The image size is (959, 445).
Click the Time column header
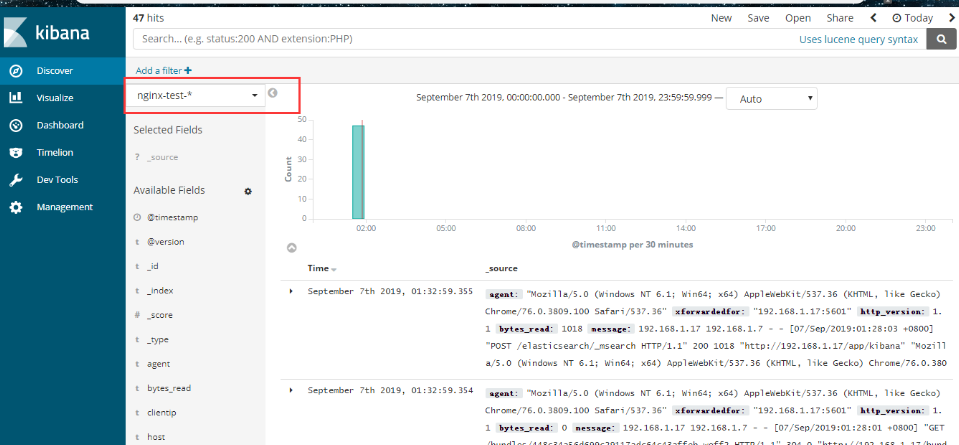(x=318, y=268)
